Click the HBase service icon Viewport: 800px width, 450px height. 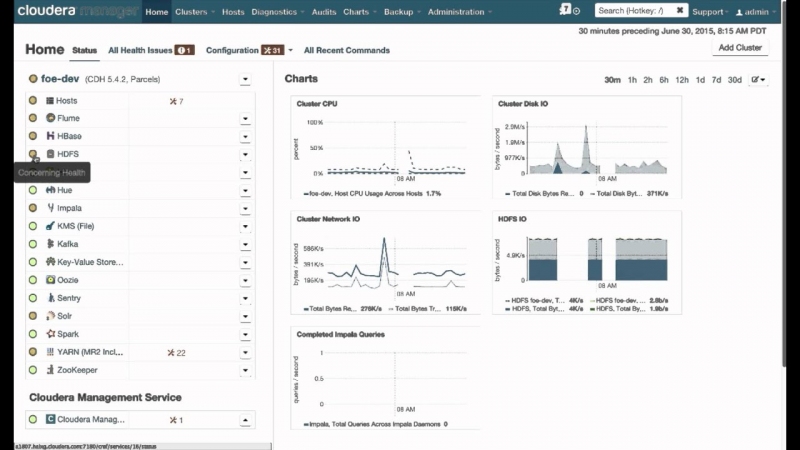50,136
